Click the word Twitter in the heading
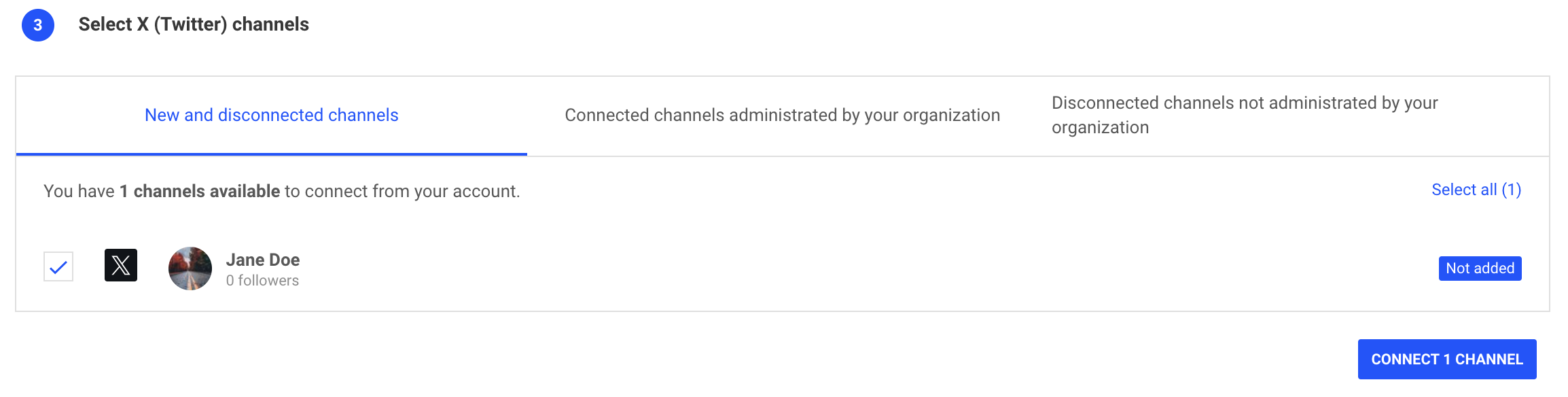Viewport: 1568px width, 397px height. click(x=190, y=24)
